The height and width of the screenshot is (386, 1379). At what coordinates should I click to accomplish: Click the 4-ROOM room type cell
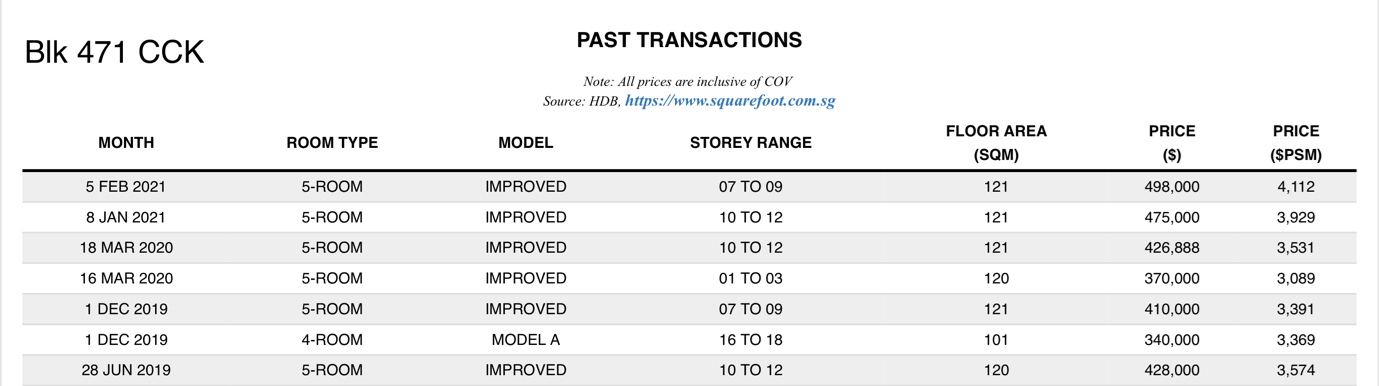pos(332,340)
